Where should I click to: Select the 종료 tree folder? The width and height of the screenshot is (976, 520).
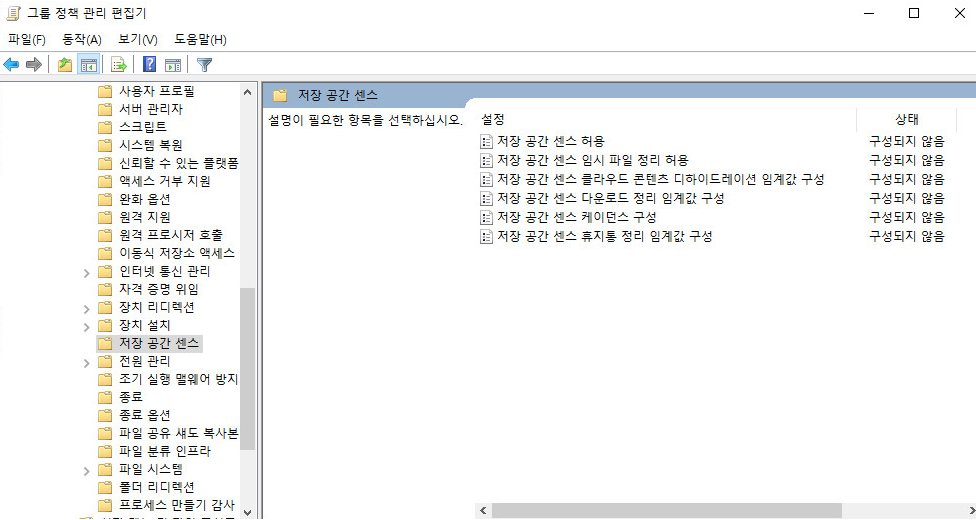131,397
